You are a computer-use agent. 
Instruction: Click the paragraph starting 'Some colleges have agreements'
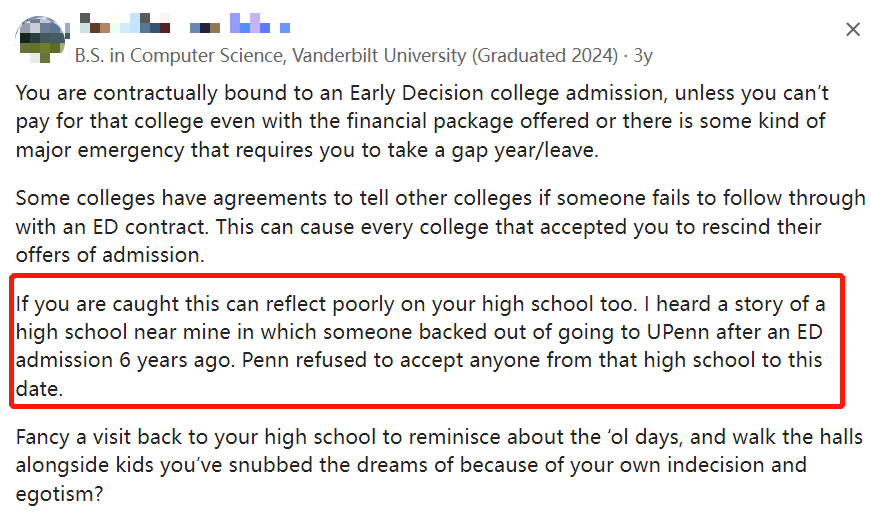[x=440, y=226]
